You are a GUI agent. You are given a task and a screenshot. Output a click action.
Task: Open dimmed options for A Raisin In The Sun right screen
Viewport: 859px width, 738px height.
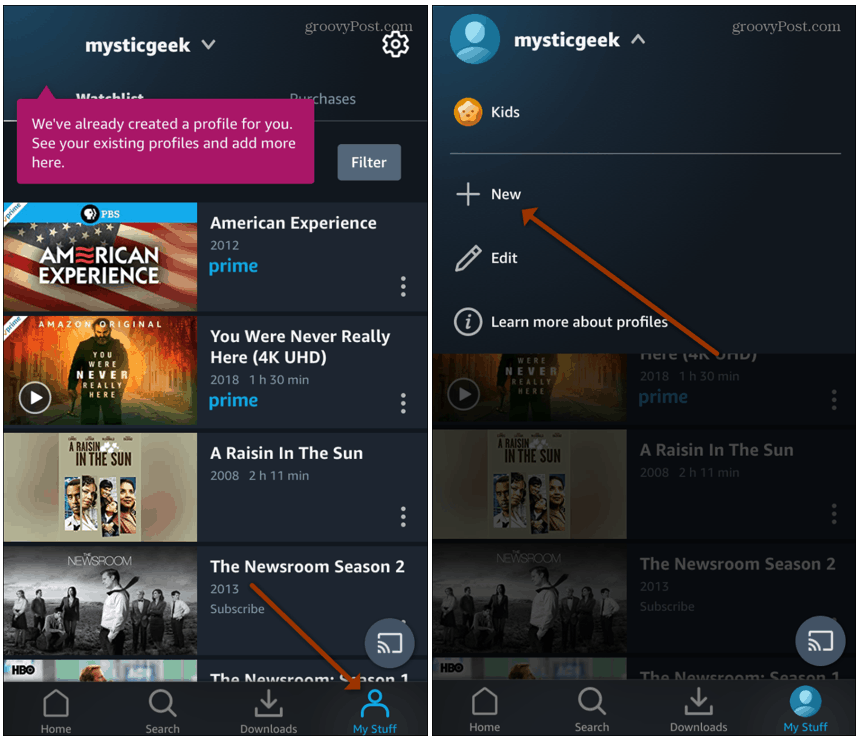coord(834,514)
